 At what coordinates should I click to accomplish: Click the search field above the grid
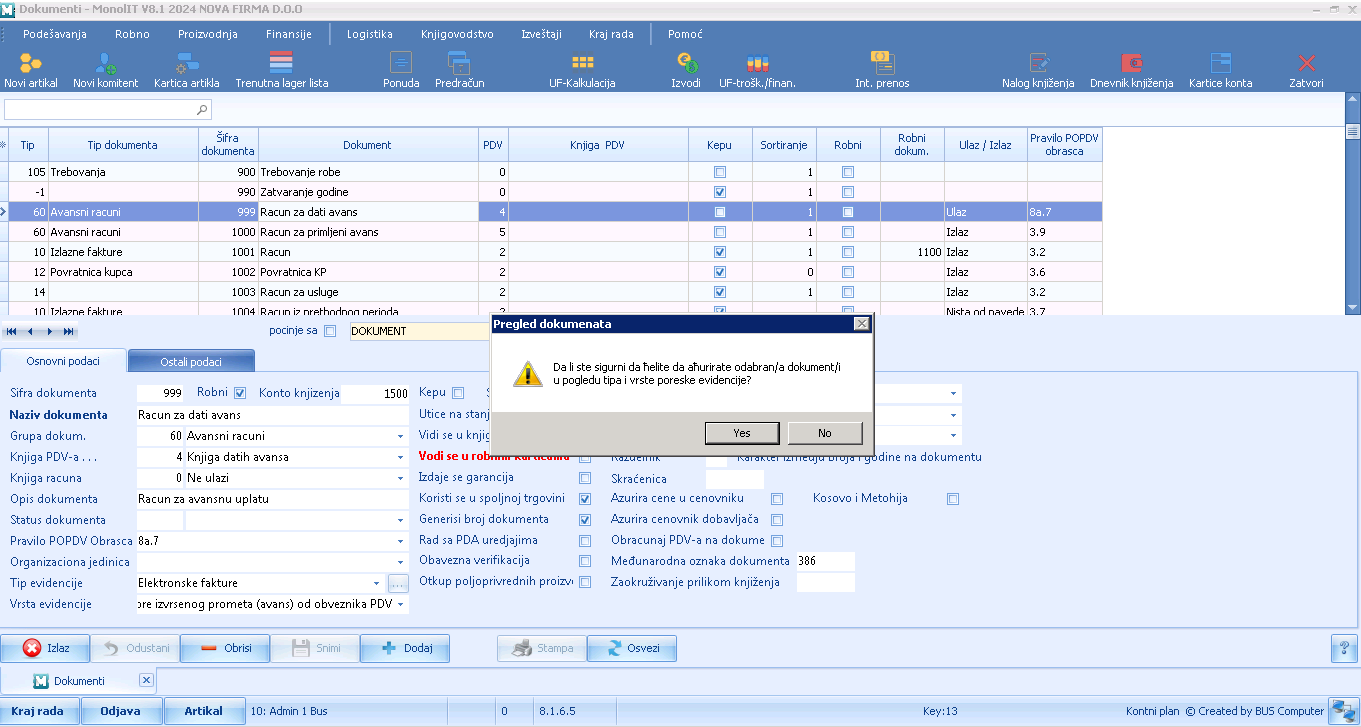tap(108, 109)
